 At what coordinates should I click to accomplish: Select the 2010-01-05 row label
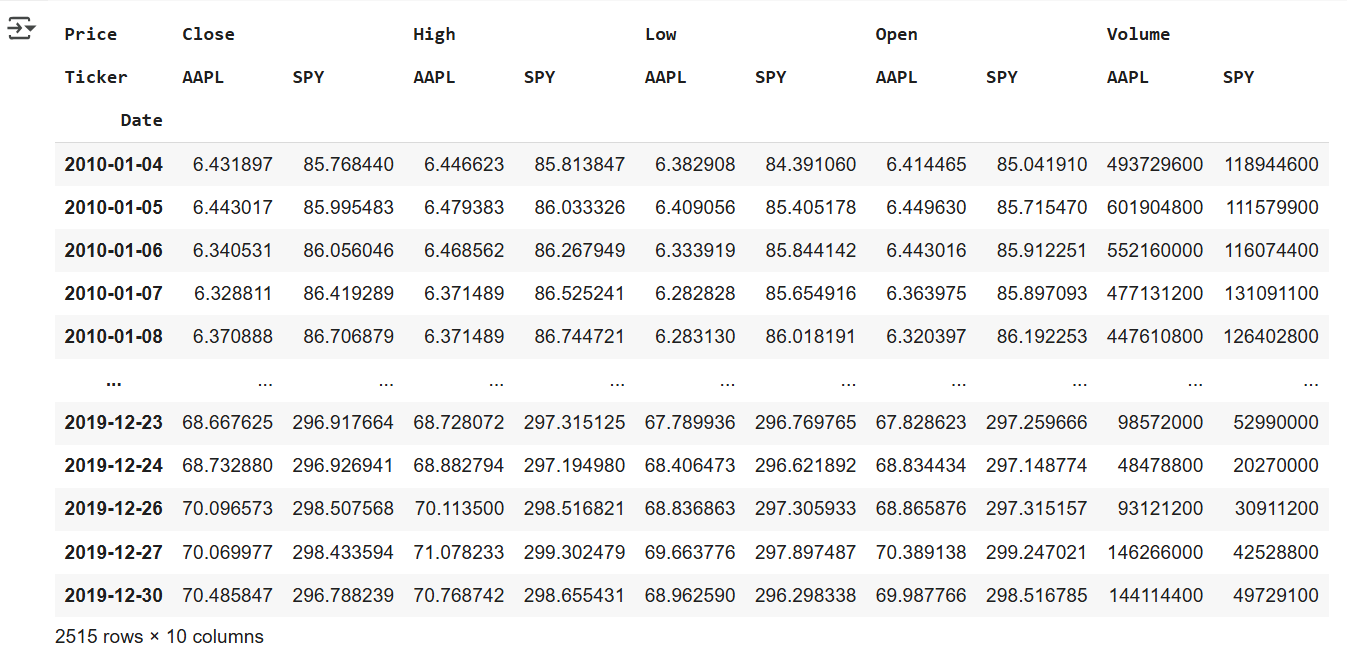(x=113, y=208)
